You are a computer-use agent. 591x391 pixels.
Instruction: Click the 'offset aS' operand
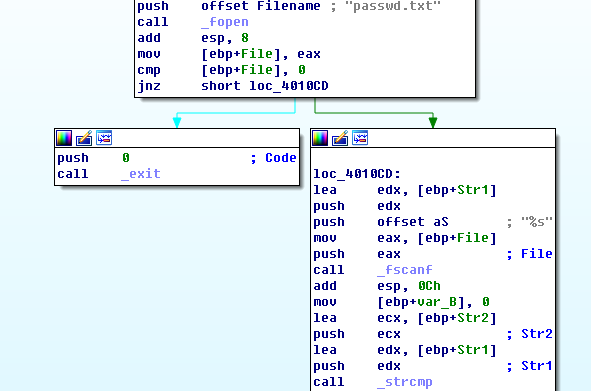[413, 222]
